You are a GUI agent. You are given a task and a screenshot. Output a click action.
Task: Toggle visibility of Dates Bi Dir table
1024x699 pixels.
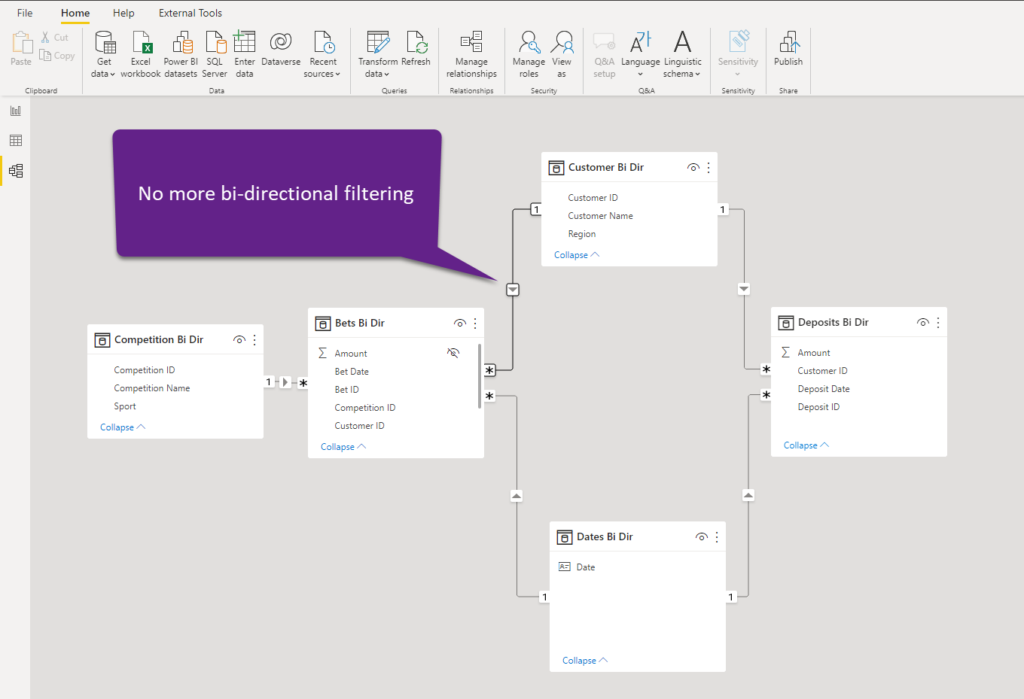click(701, 536)
